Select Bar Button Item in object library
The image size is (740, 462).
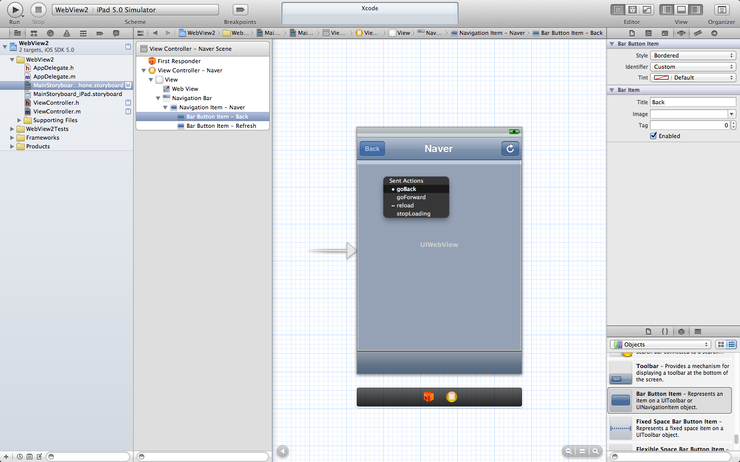pos(670,400)
